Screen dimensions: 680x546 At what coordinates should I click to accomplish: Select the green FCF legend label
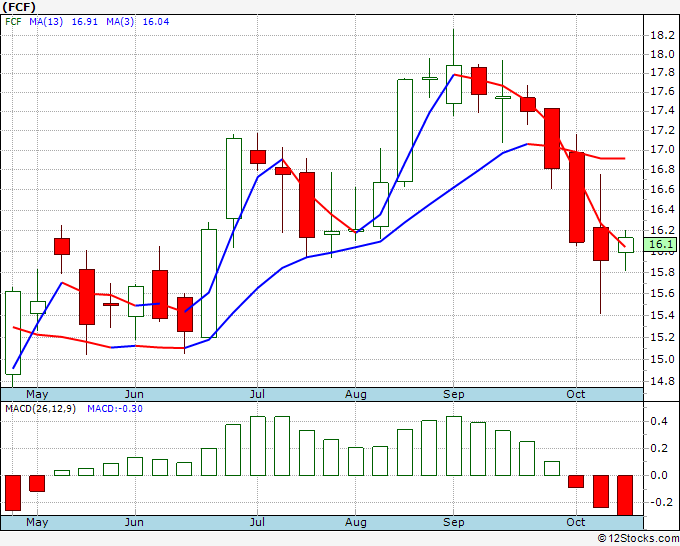tap(13, 22)
